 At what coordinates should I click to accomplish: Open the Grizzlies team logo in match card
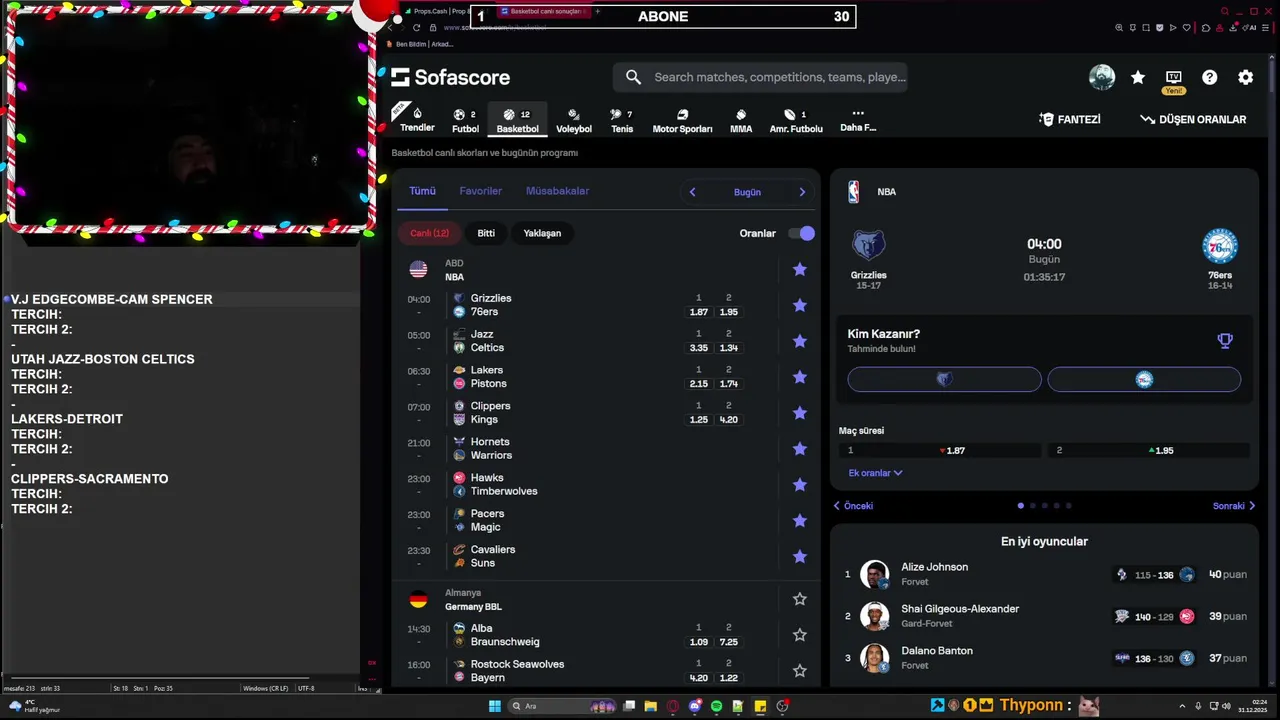coord(869,246)
